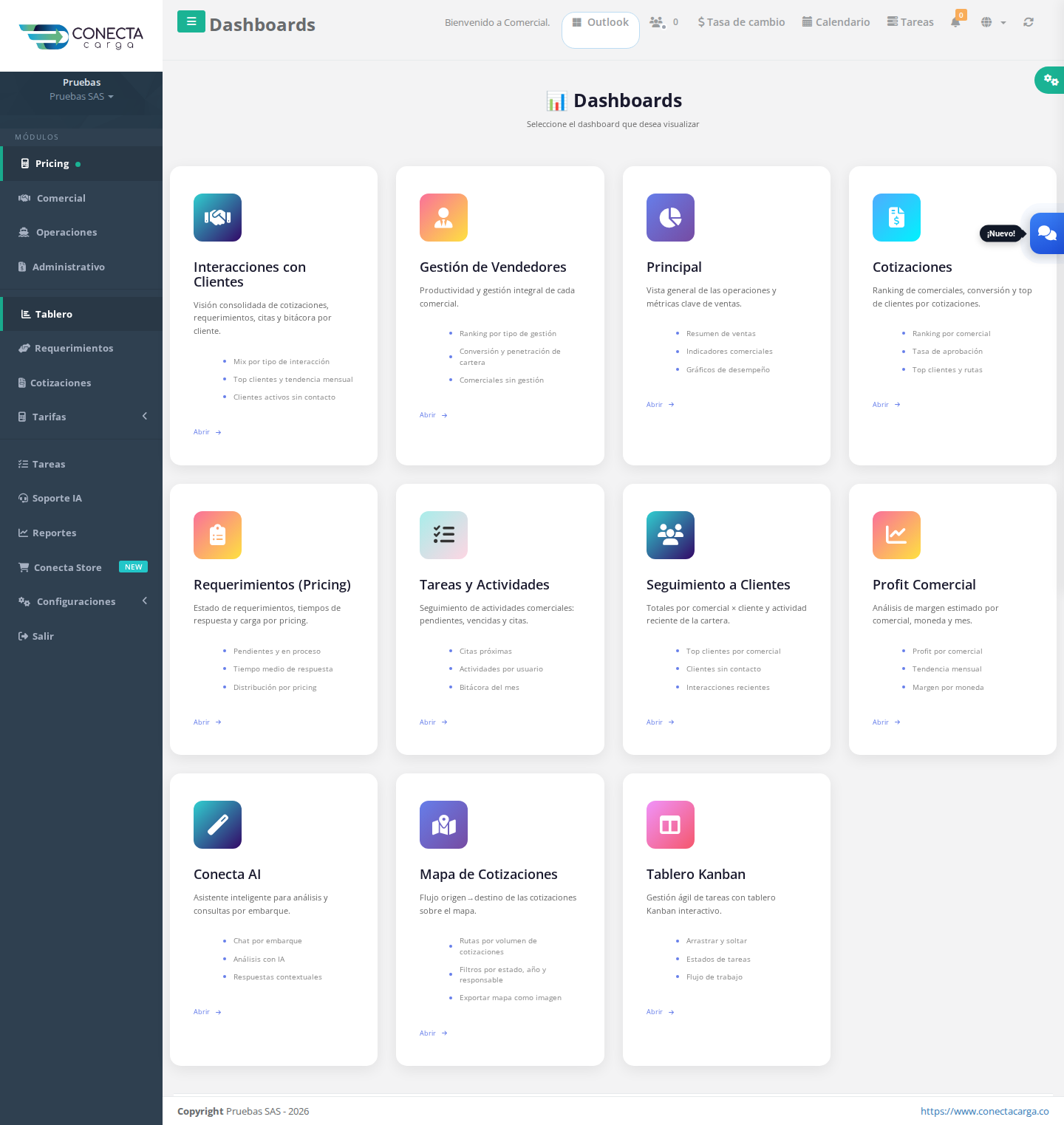Screen dimensions: 1064x1125
Task: Open Soporte IA from the sidebar
Action: [81, 498]
